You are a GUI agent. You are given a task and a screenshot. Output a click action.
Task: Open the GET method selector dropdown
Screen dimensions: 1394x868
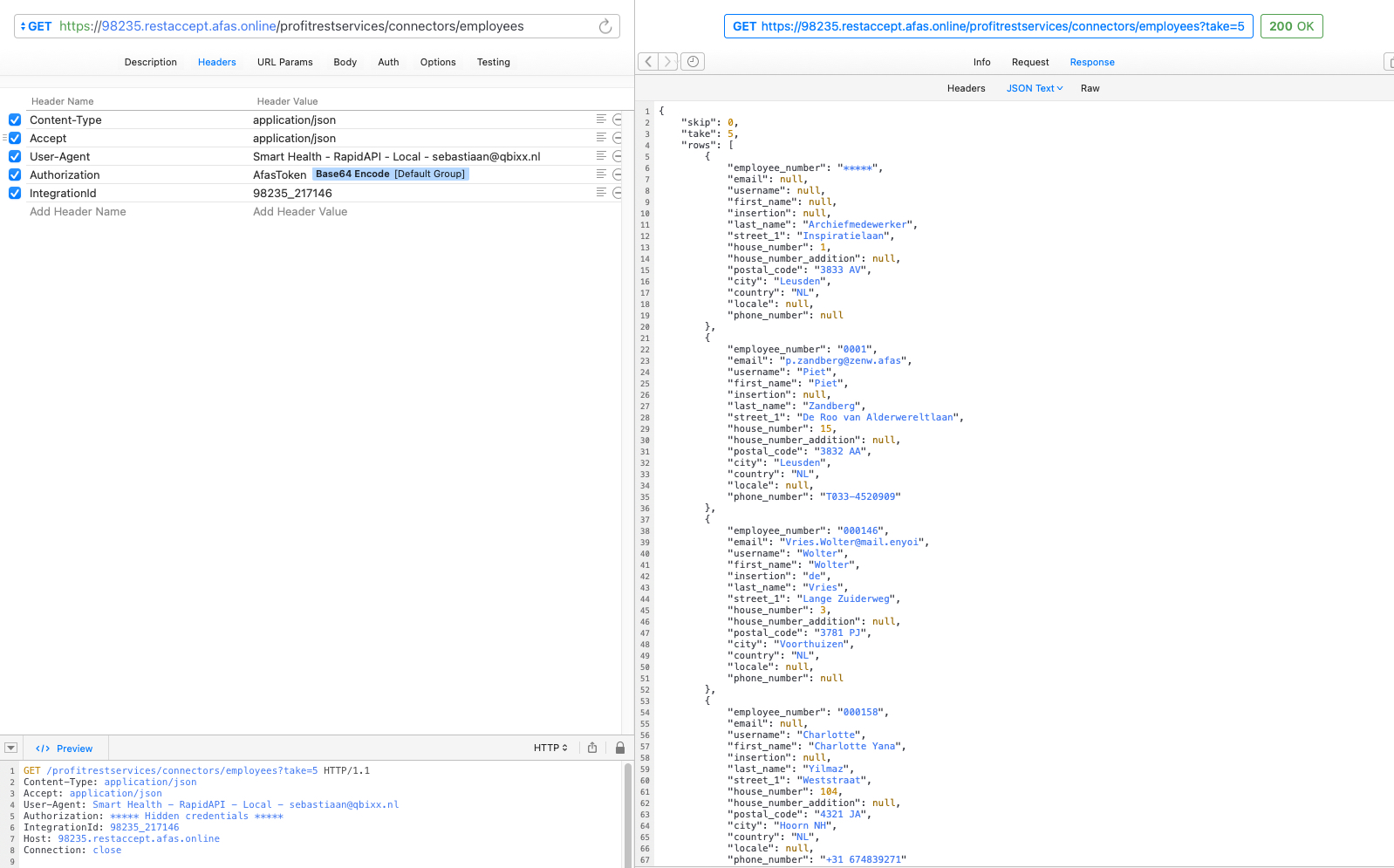coord(36,26)
